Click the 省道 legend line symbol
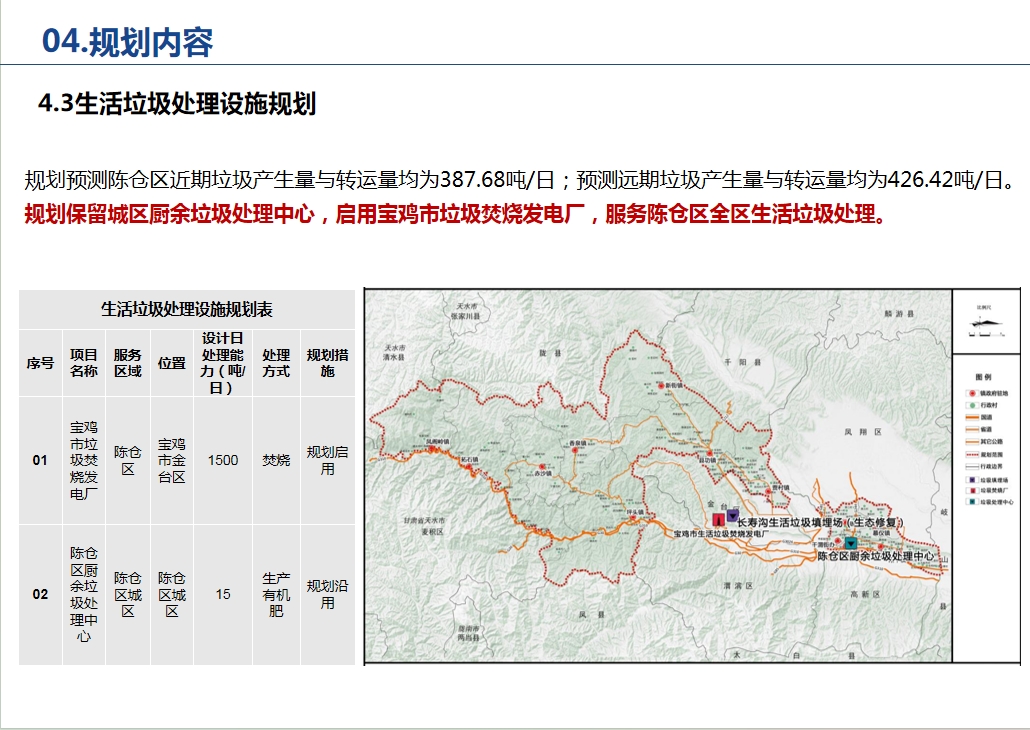The width and height of the screenshot is (1030, 730). [x=972, y=430]
